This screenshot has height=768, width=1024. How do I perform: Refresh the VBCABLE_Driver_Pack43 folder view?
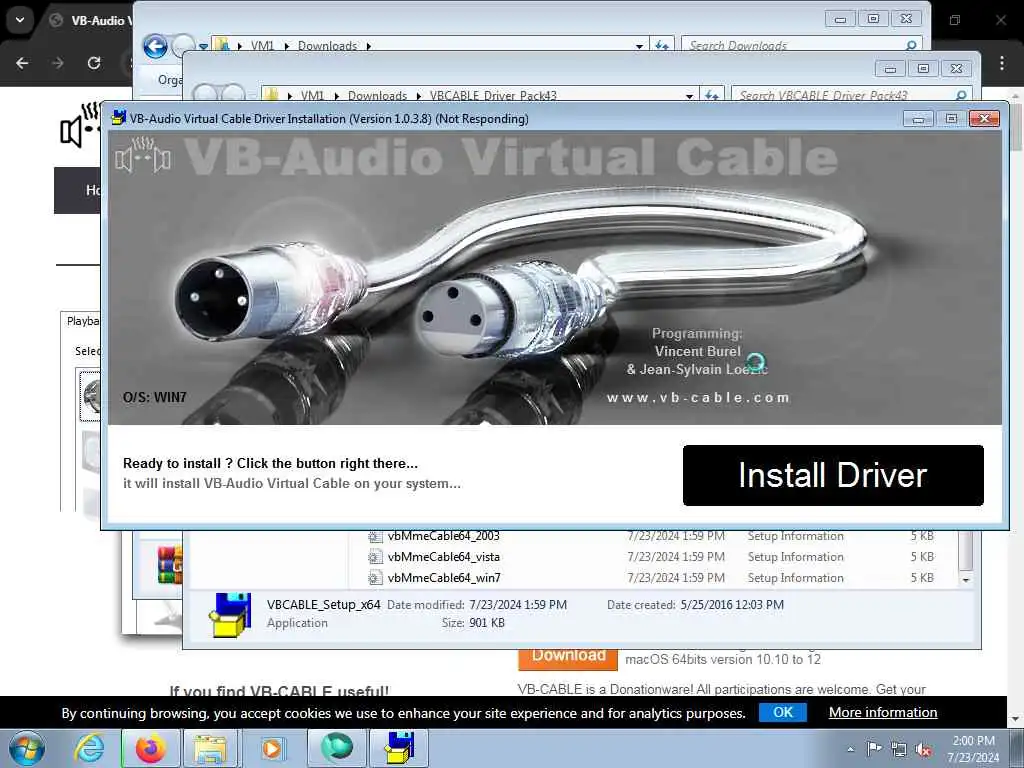click(711, 96)
